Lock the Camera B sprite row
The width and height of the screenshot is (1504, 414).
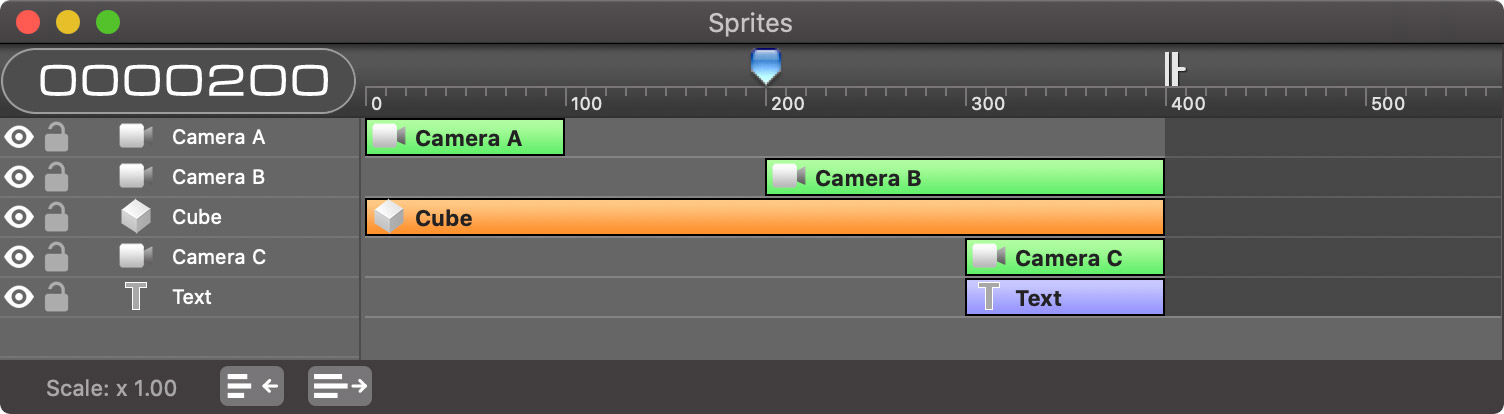pos(57,176)
